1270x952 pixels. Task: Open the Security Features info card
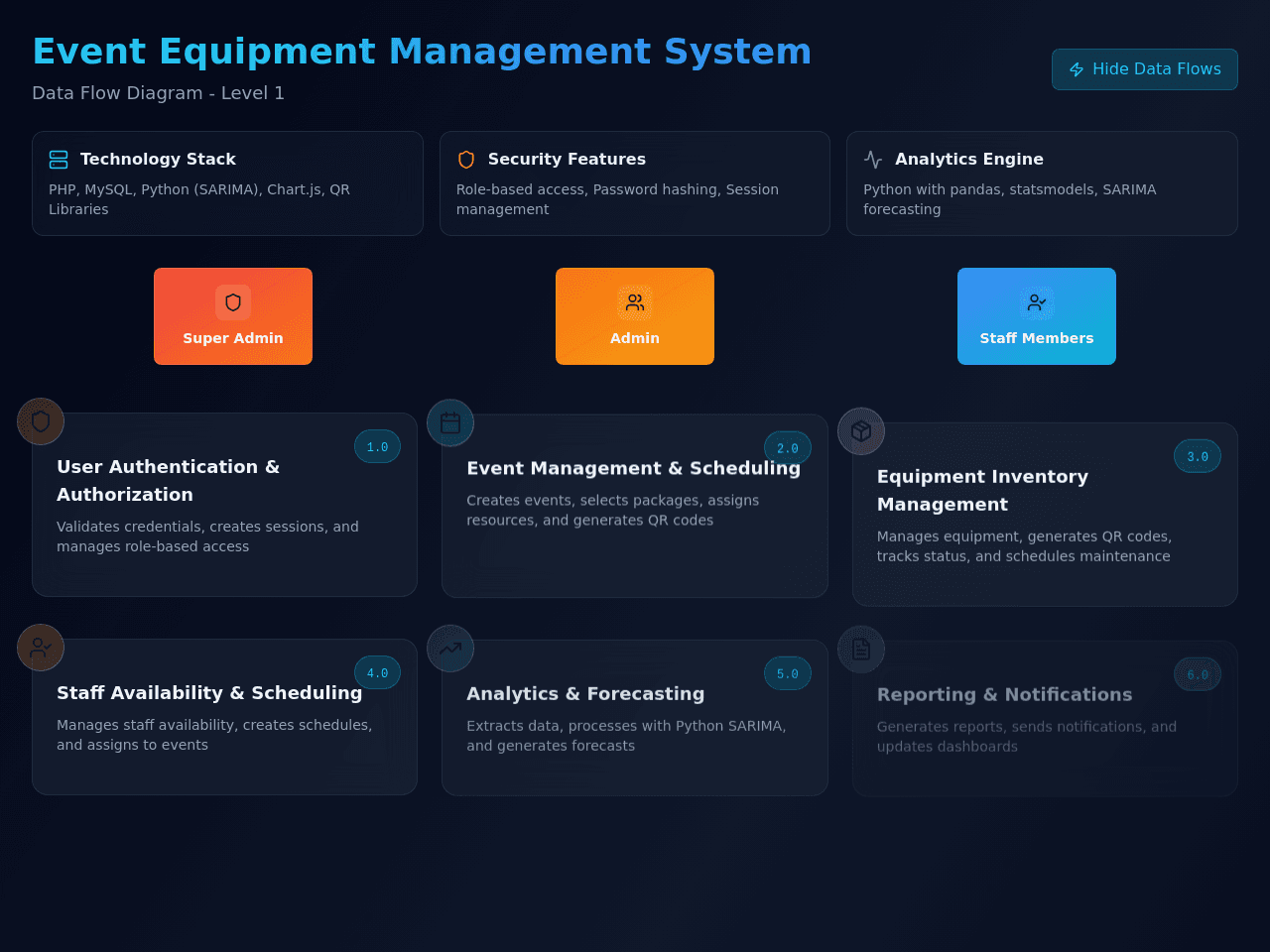(635, 183)
